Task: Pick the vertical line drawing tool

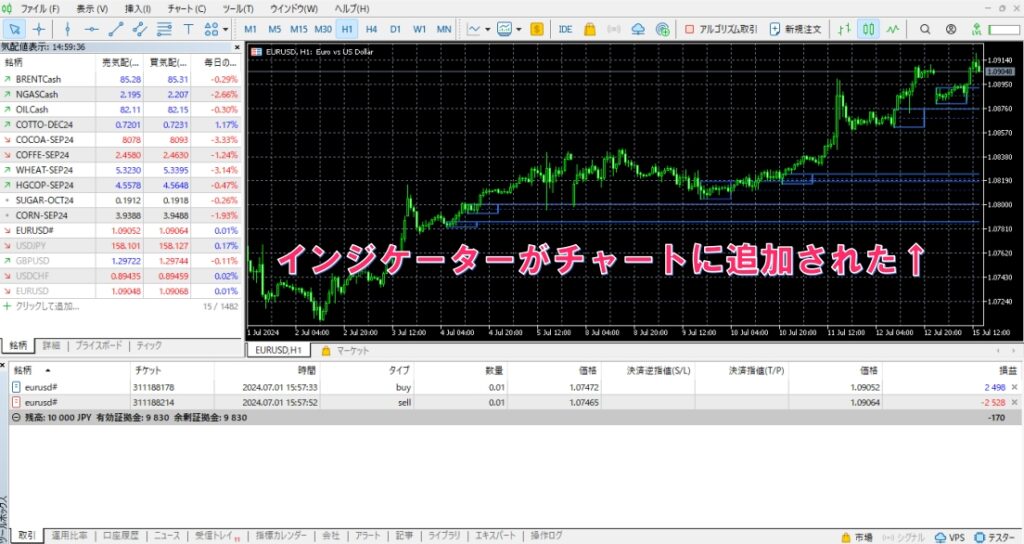Action: coord(67,29)
